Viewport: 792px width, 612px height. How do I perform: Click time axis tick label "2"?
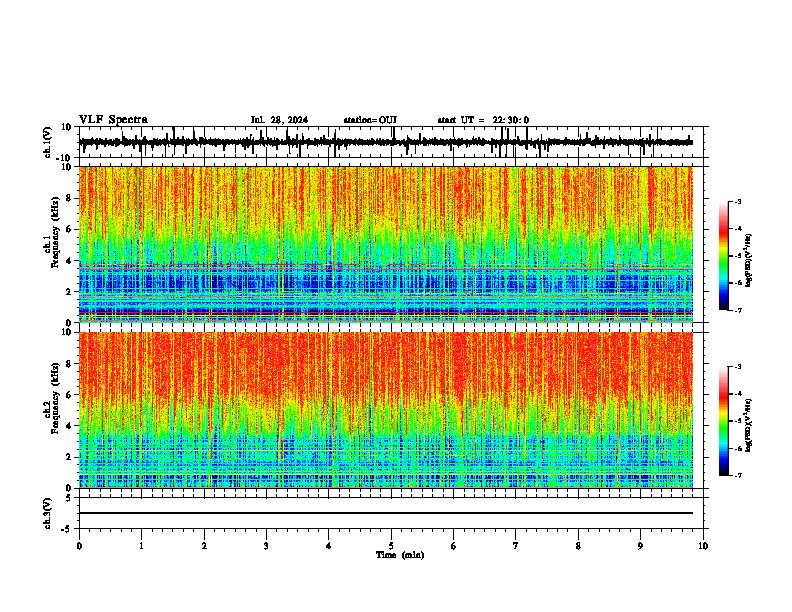tap(204, 546)
